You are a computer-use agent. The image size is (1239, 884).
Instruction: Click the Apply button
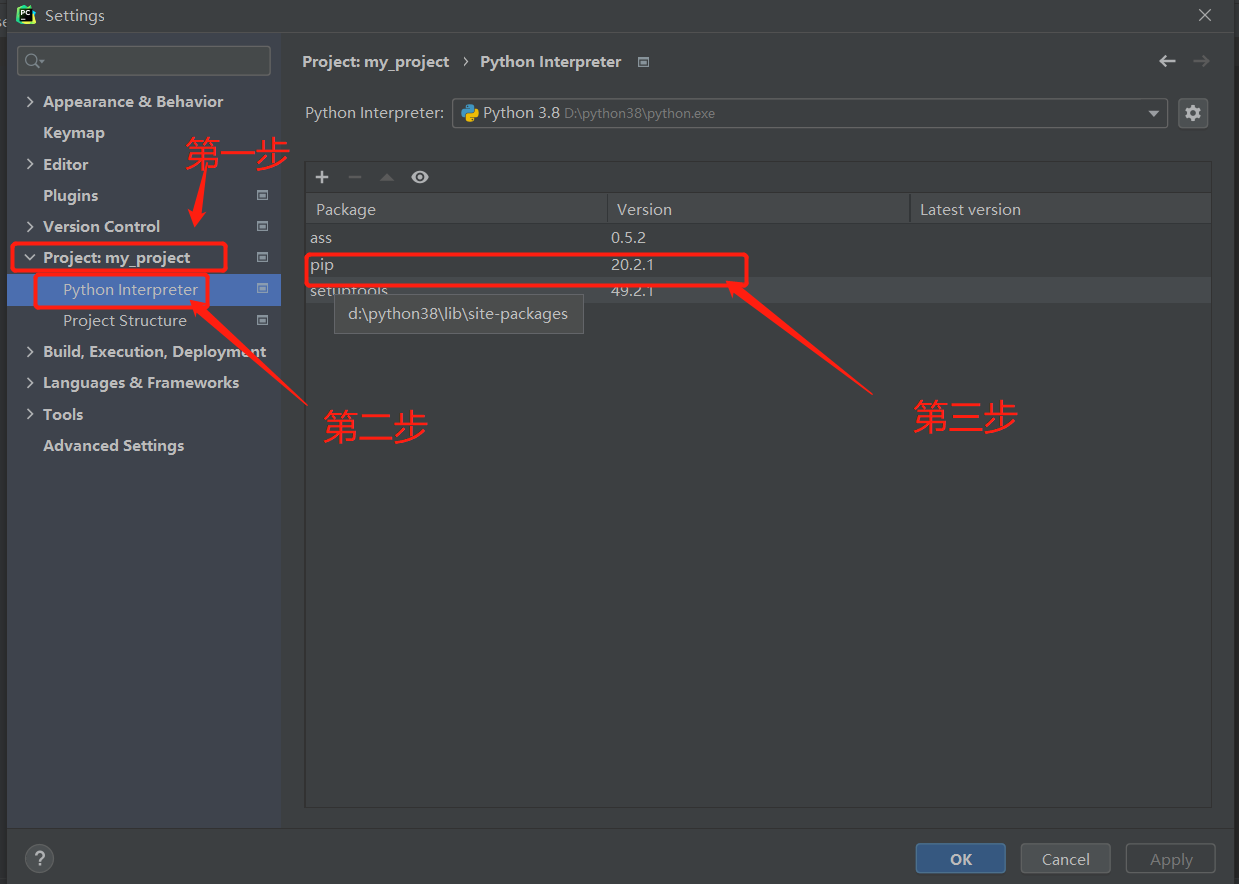point(1171,859)
